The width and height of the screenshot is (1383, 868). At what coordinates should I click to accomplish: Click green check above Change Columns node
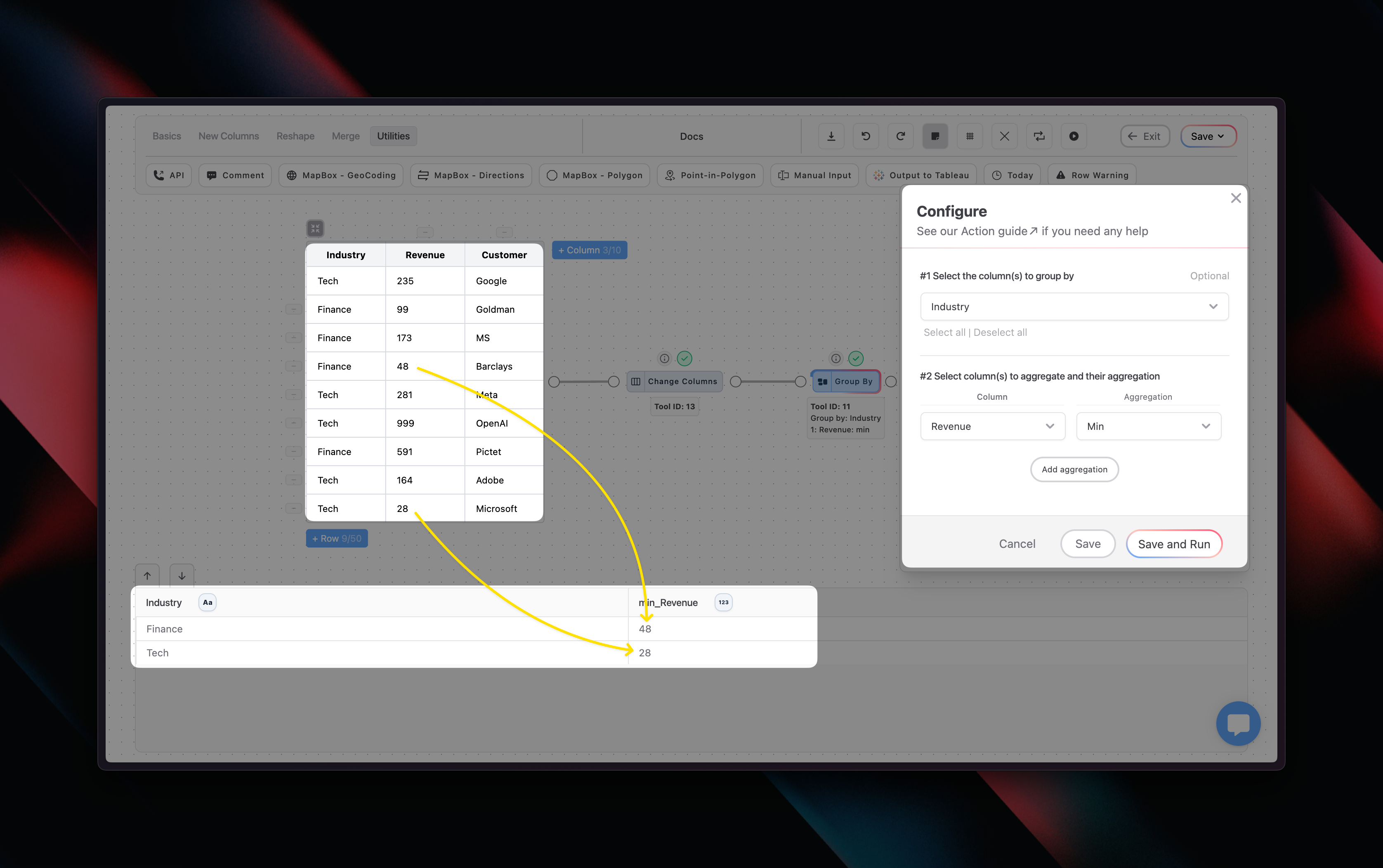click(x=684, y=359)
